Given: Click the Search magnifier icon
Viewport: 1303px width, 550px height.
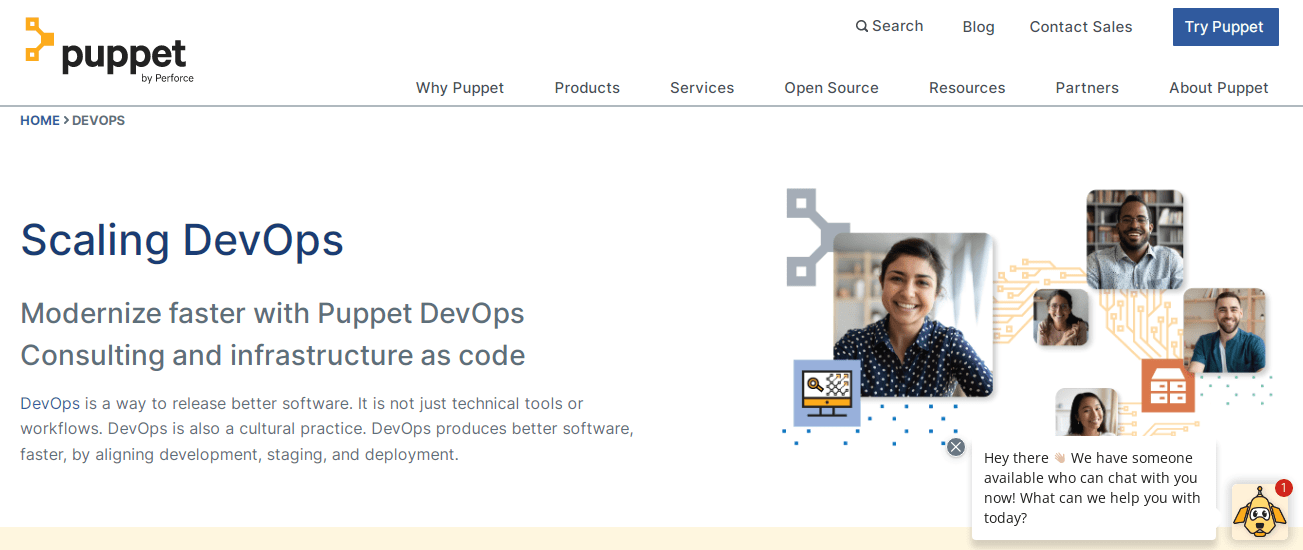Looking at the screenshot, I should click(x=862, y=26).
